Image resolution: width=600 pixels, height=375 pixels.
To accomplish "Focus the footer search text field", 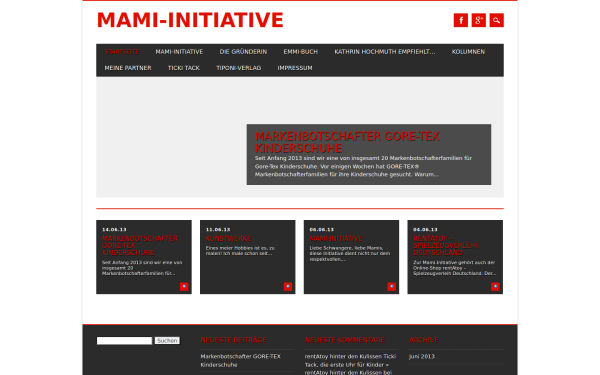I will tap(124, 340).
